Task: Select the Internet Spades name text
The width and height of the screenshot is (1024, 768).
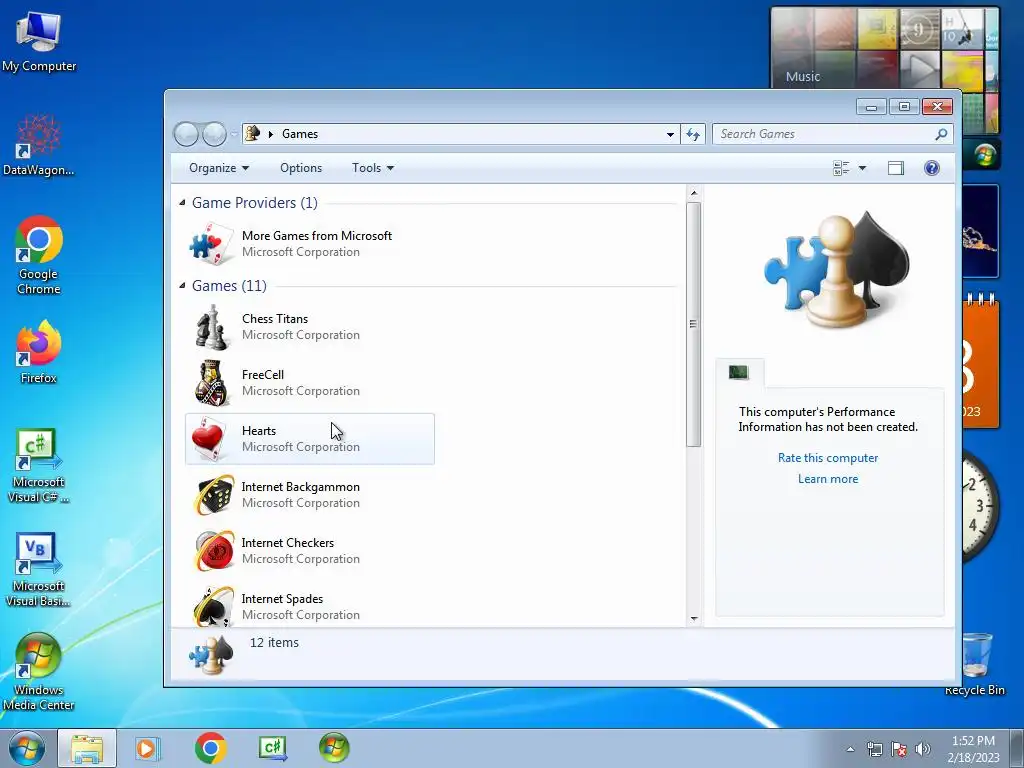Action: coord(282,599)
